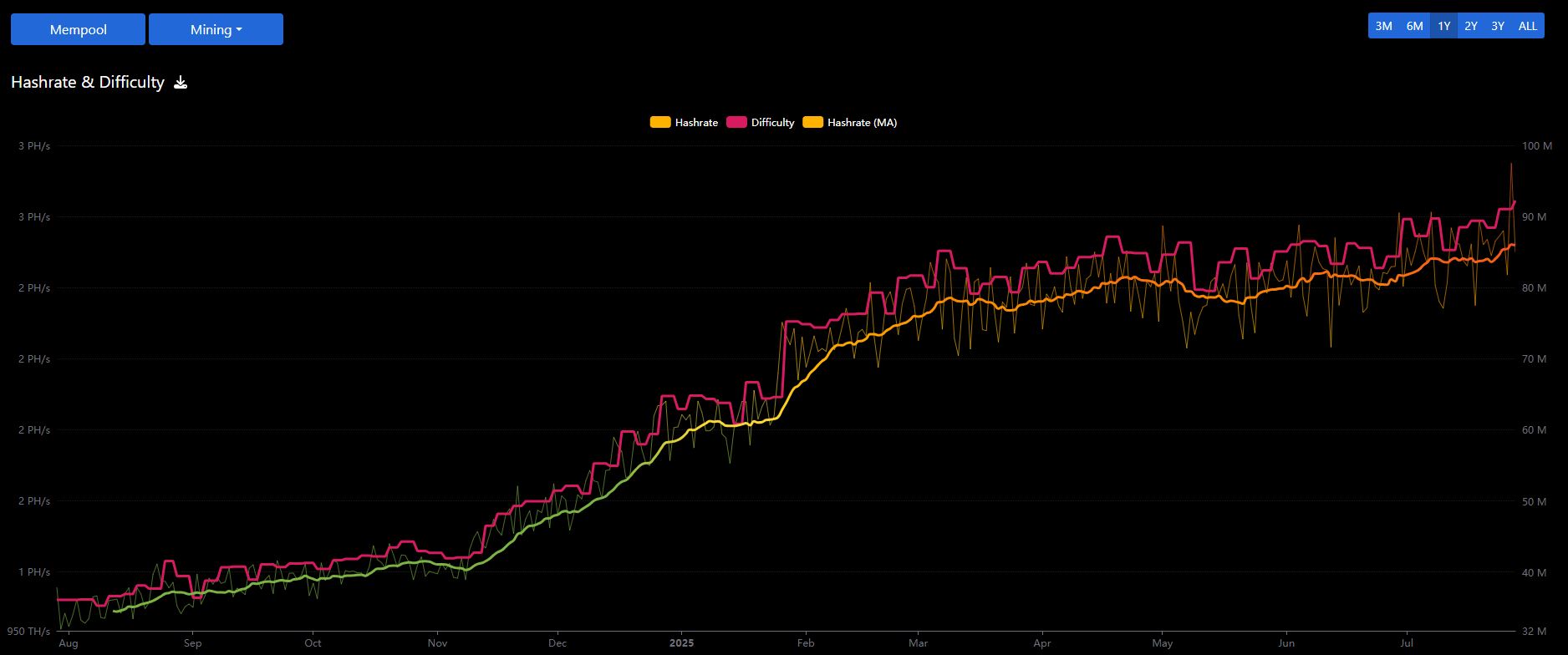Show ALL historical data range
The height and width of the screenshot is (655, 1568).
point(1528,26)
